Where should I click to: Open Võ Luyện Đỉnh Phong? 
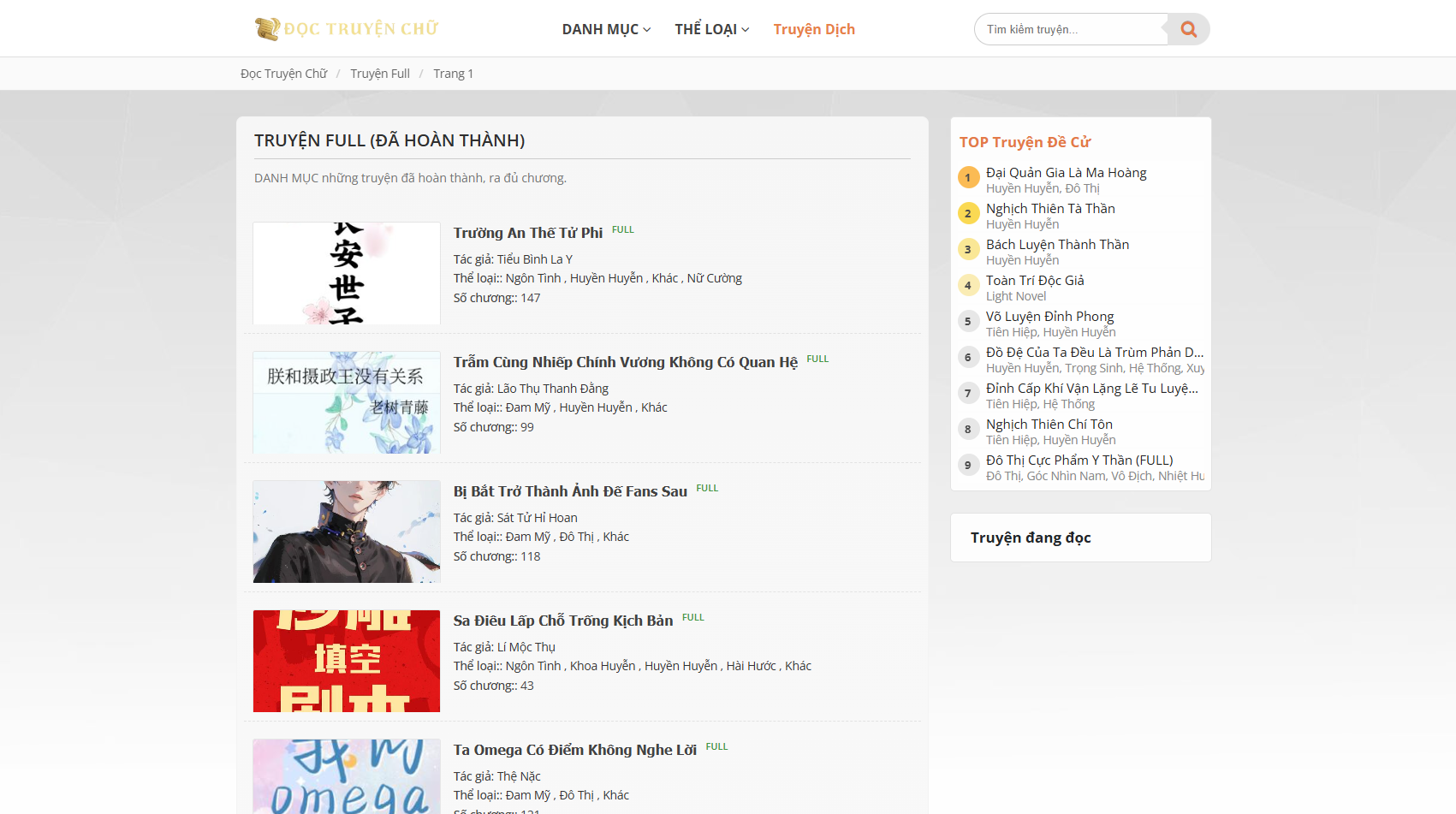(x=1050, y=317)
